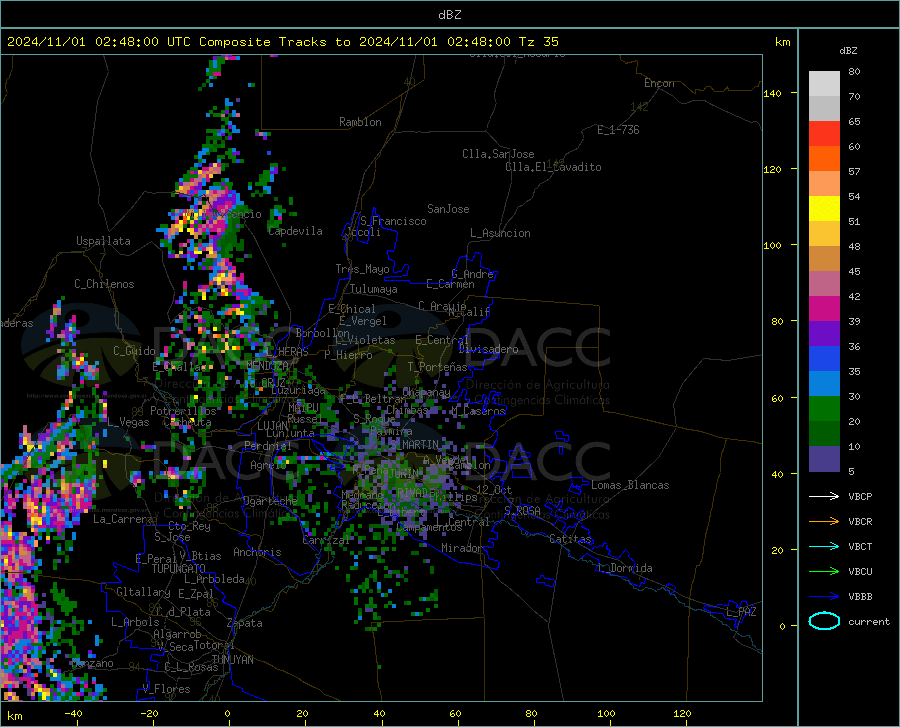Click the Clla.El_Cavadito label

click(x=553, y=167)
